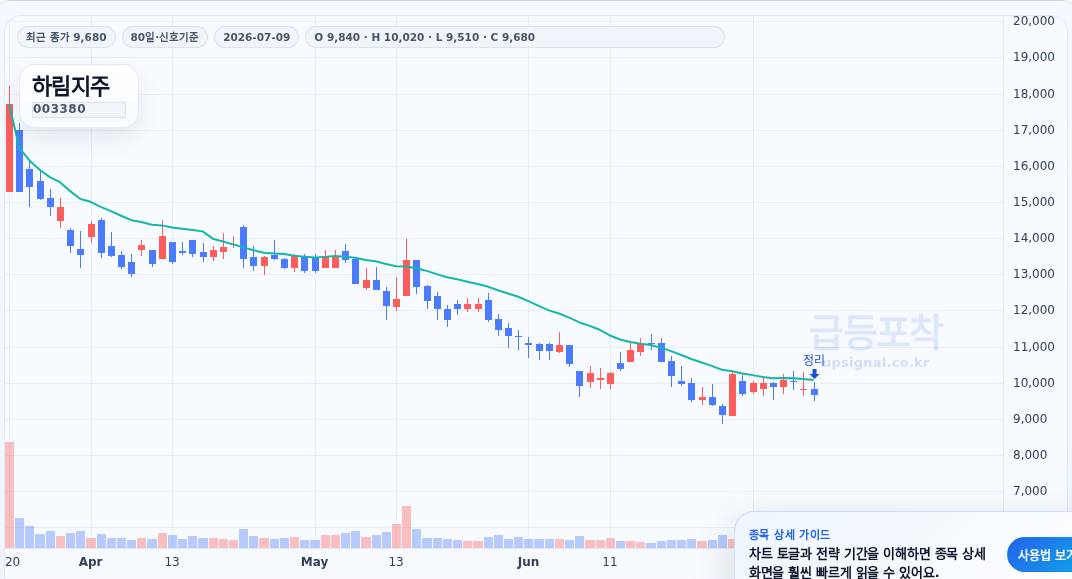Image resolution: width=1072 pixels, height=579 pixels.
Task: Click the tallest red volume bar at far left
Action: 10,495
